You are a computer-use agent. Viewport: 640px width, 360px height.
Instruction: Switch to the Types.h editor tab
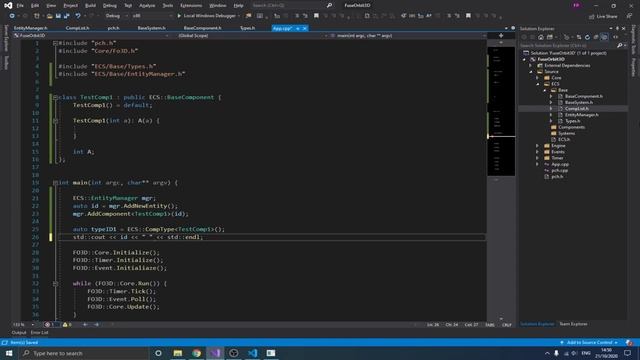247,28
